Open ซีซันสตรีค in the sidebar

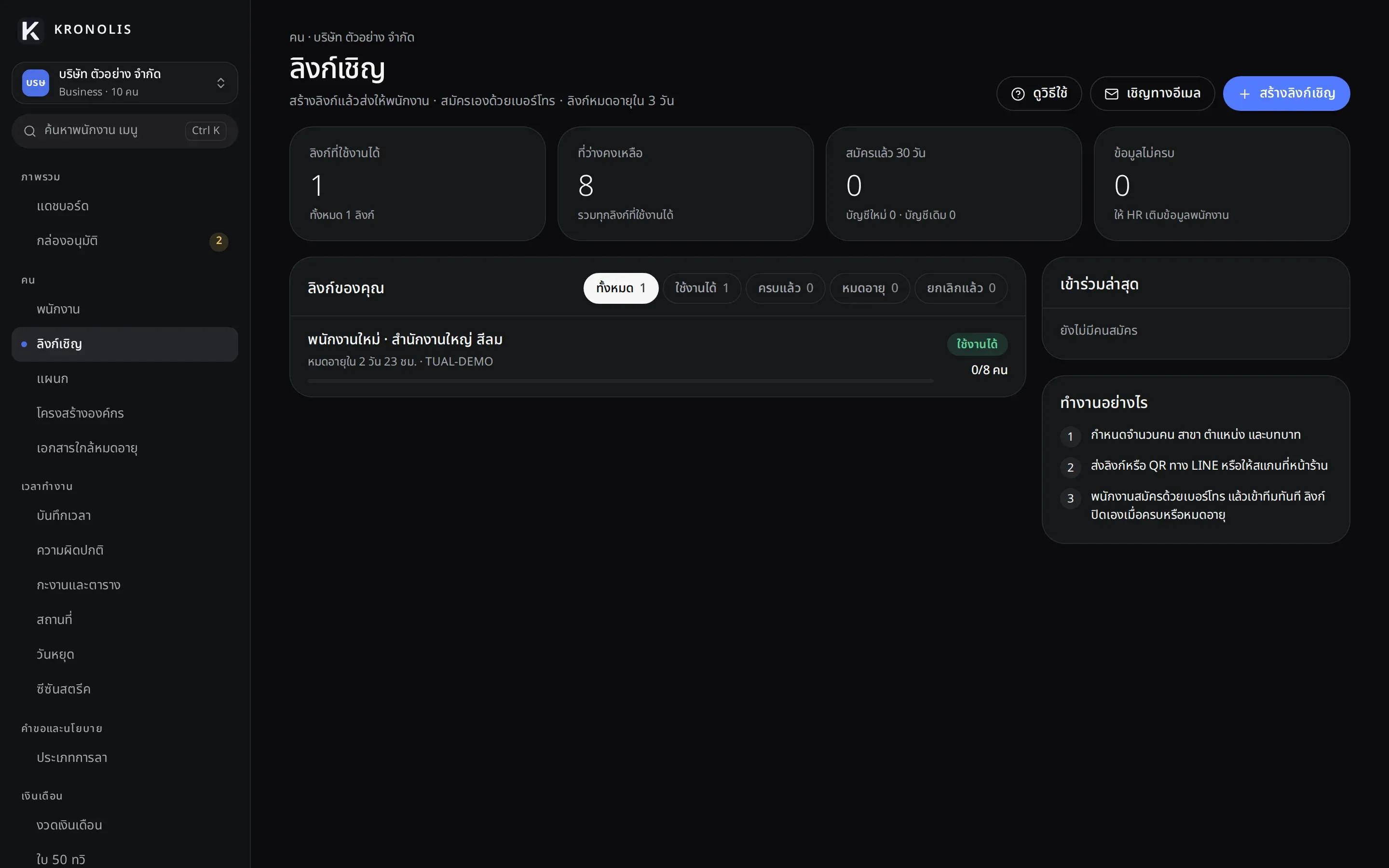point(124,690)
